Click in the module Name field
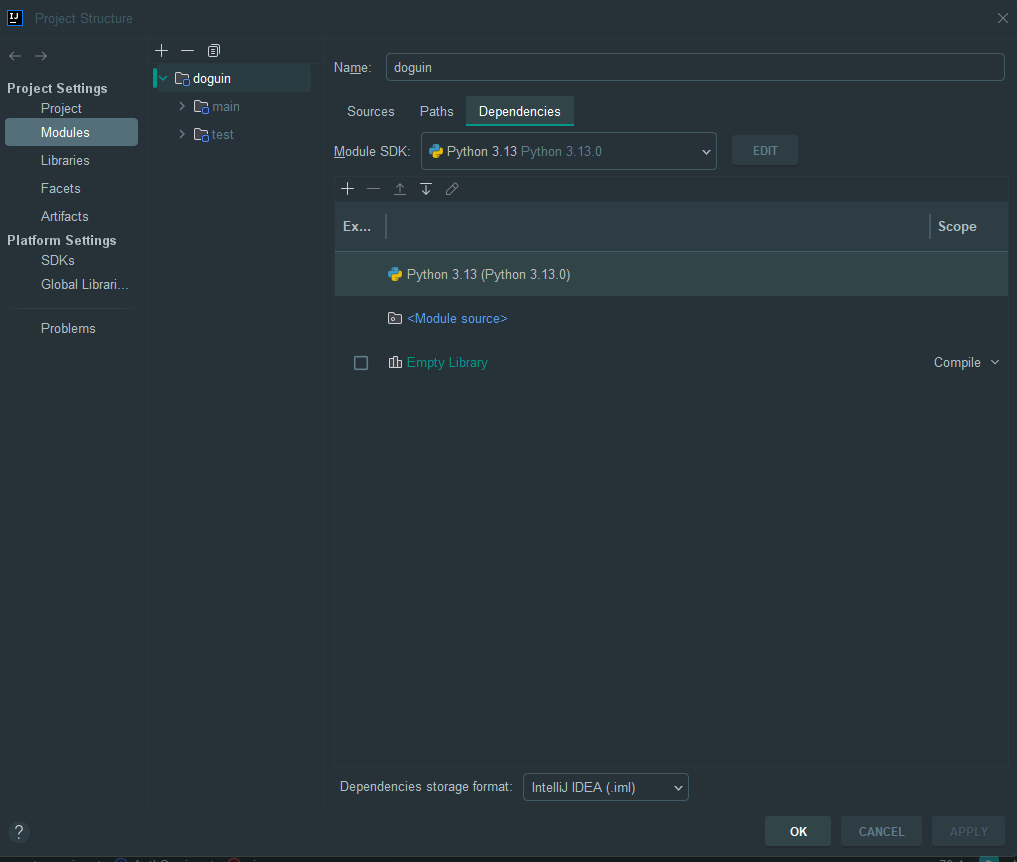The image size is (1017, 862). (695, 67)
